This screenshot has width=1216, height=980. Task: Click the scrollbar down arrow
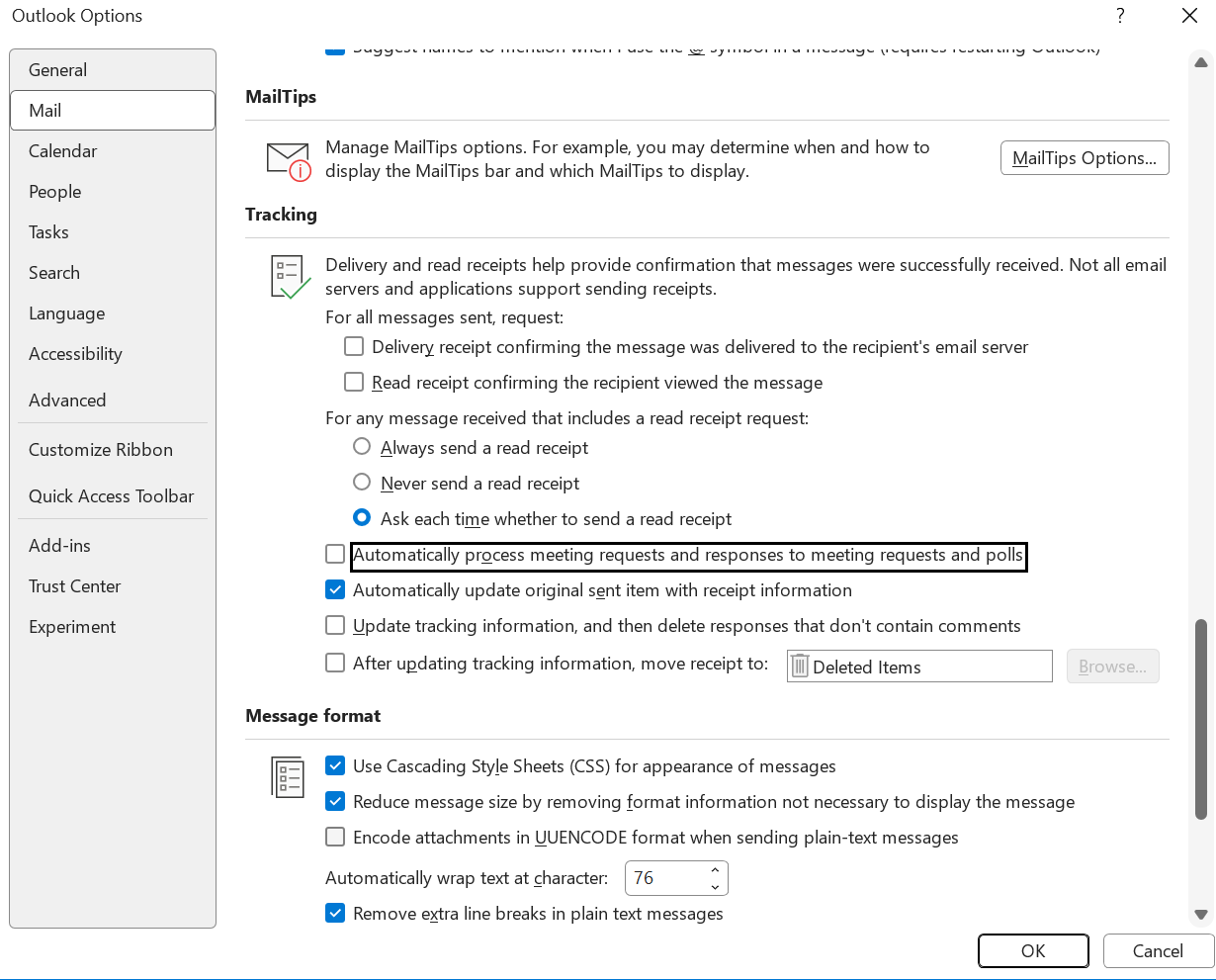[x=1201, y=915]
